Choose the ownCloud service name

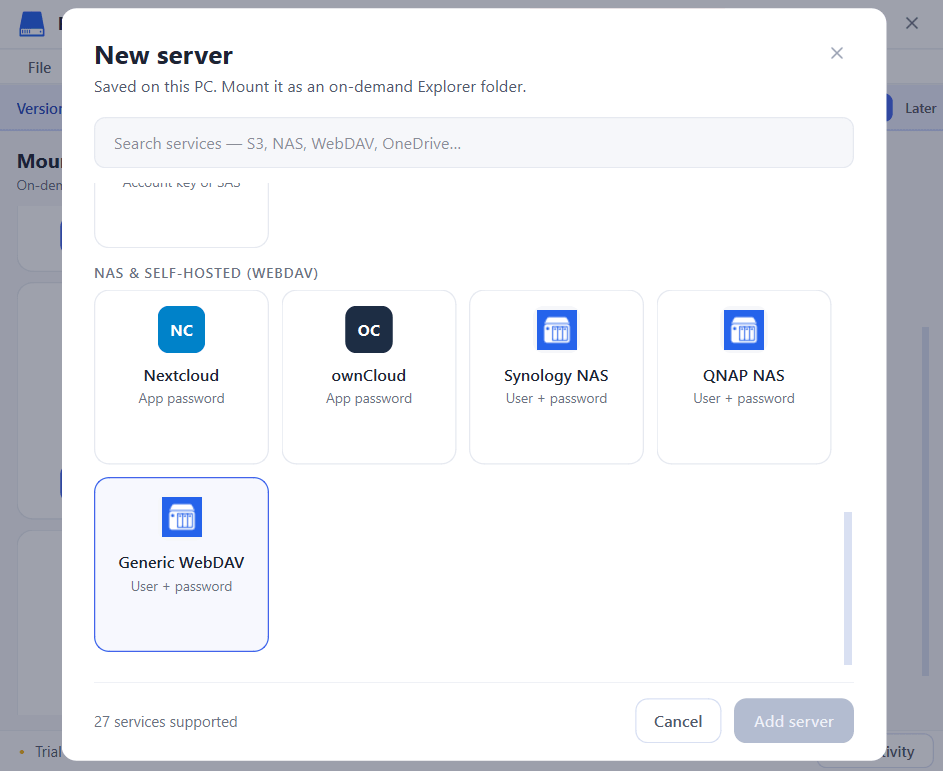pyautogui.click(x=369, y=375)
